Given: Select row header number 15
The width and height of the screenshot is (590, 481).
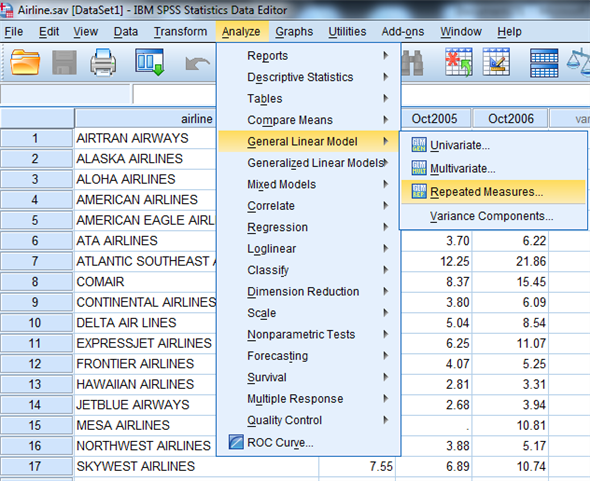Looking at the screenshot, I should tap(36, 425).
